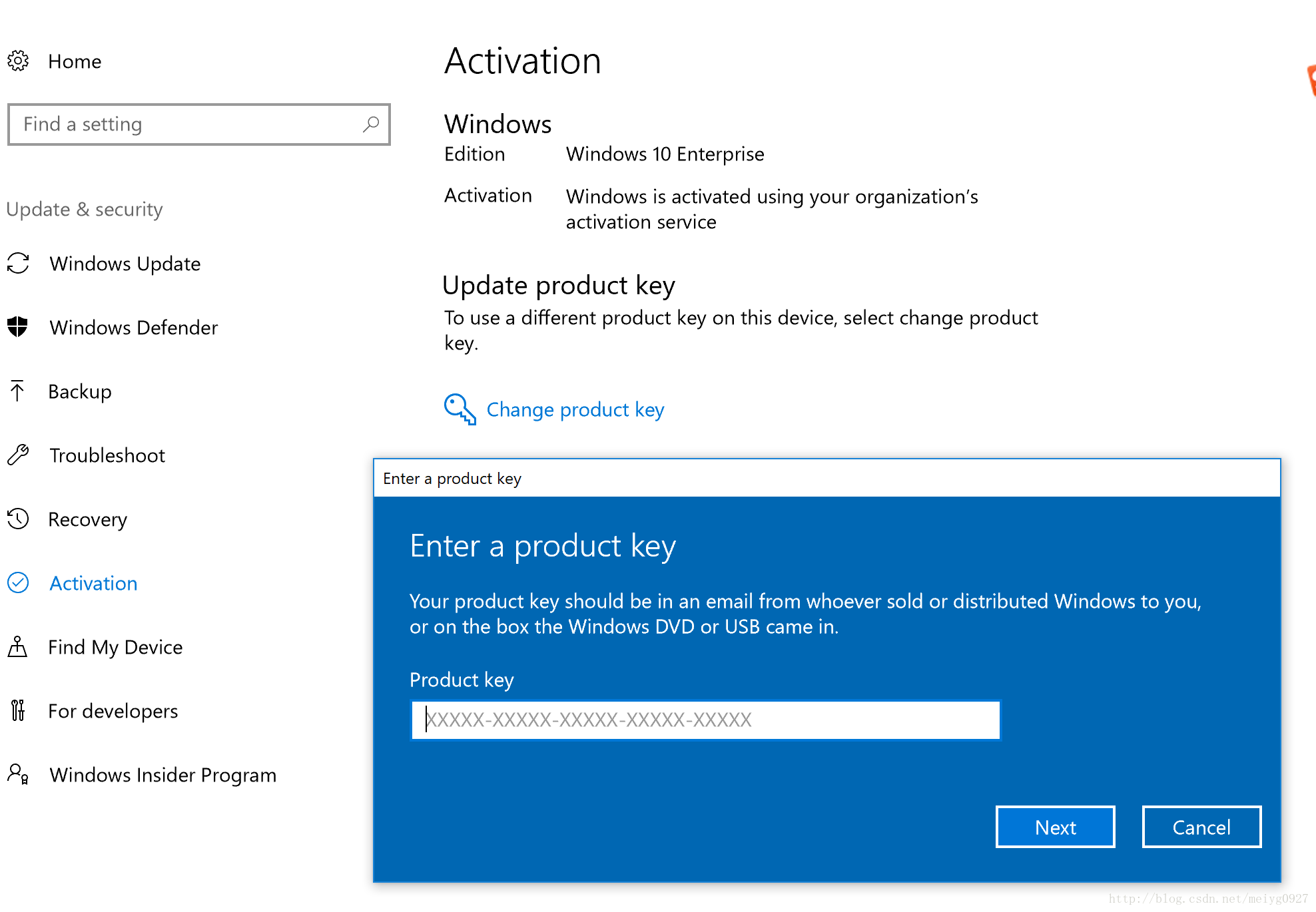Open For developers settings

pyautogui.click(x=113, y=711)
